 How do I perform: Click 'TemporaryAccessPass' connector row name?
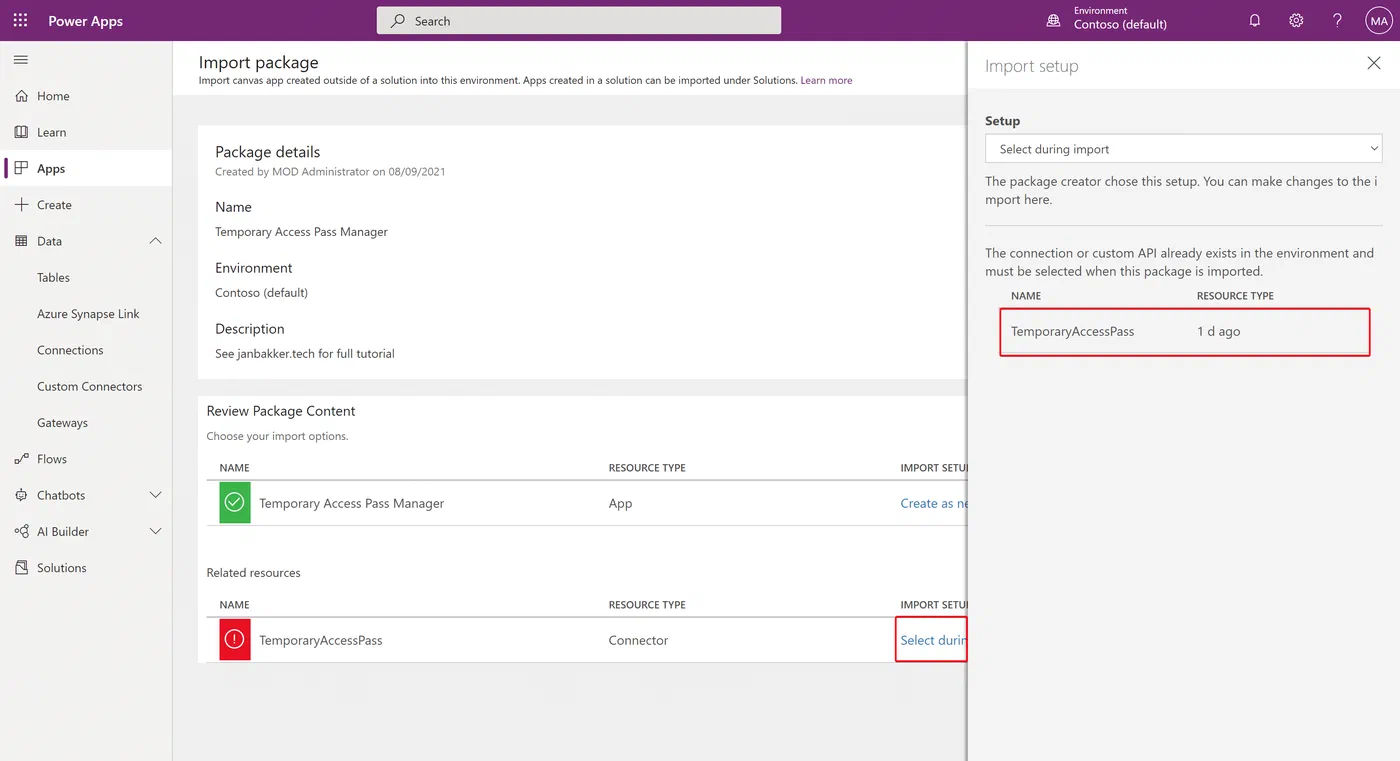(x=320, y=640)
